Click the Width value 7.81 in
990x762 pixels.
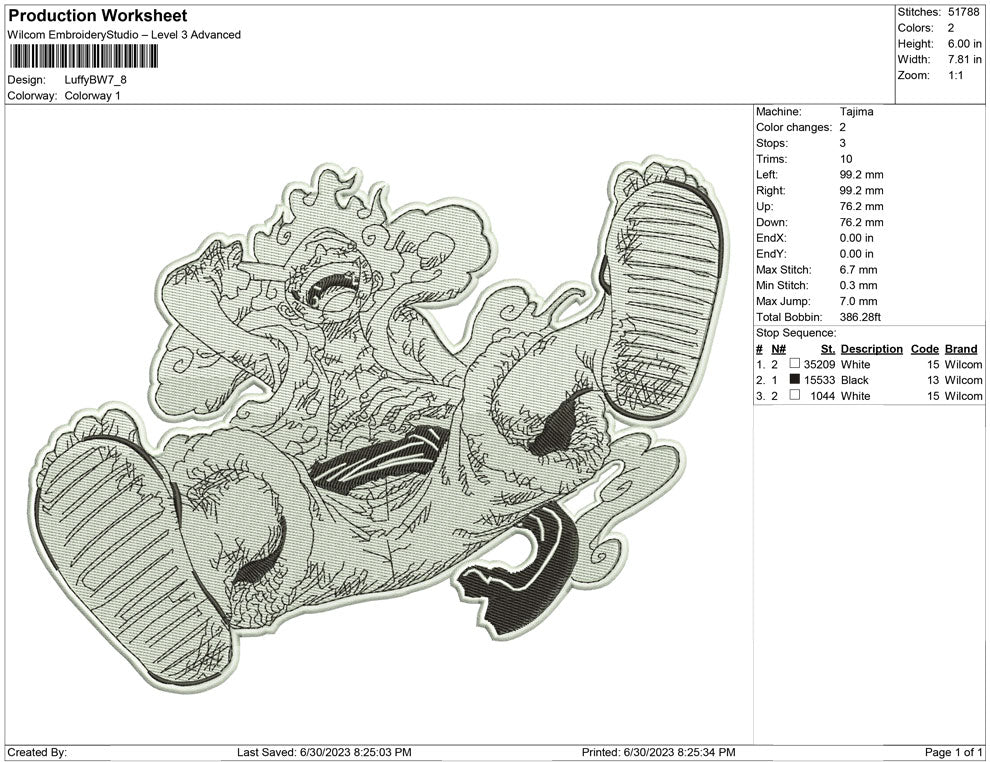point(964,59)
